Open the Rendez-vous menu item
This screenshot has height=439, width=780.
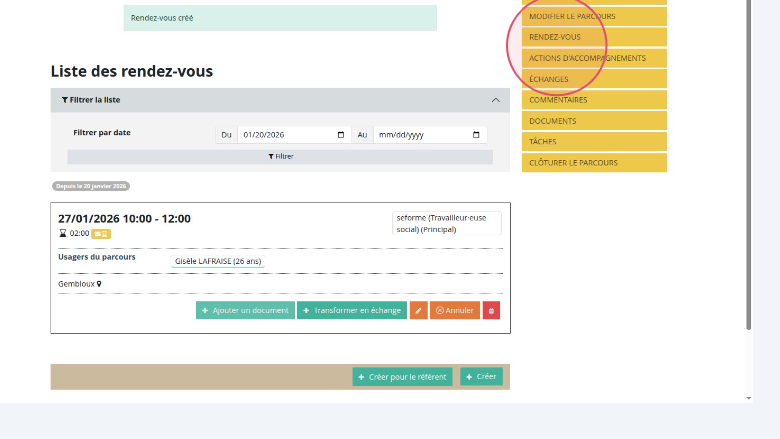pos(555,37)
